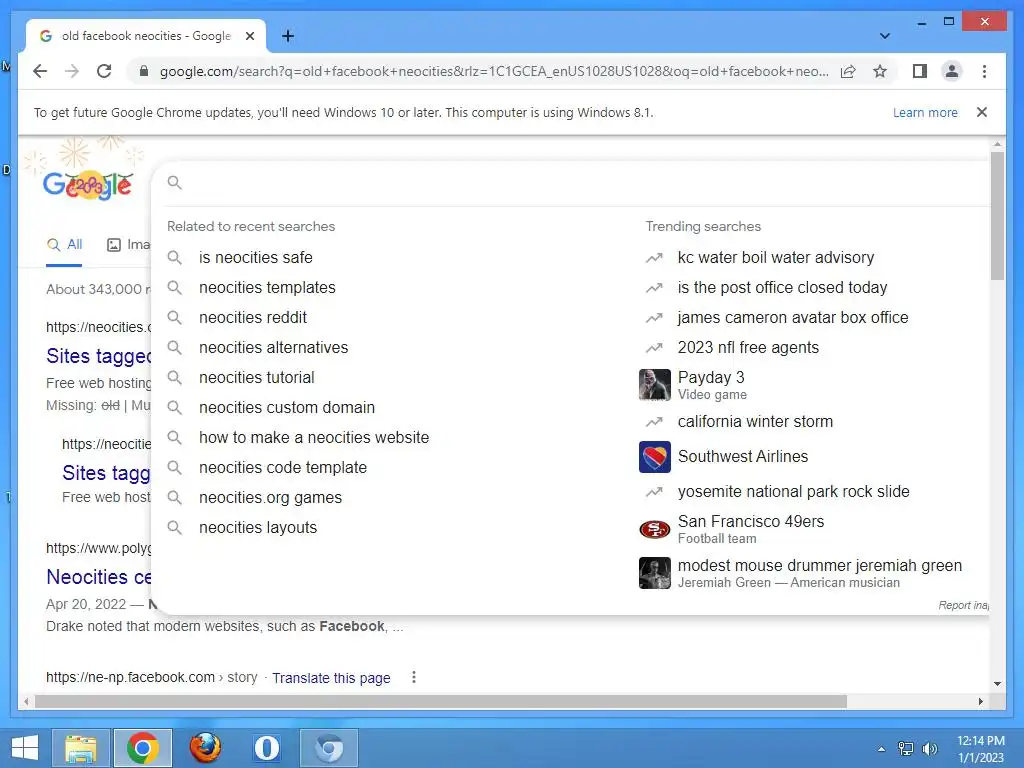Launch Opera from the taskbar
Screen dimensions: 1024x768
(266, 748)
